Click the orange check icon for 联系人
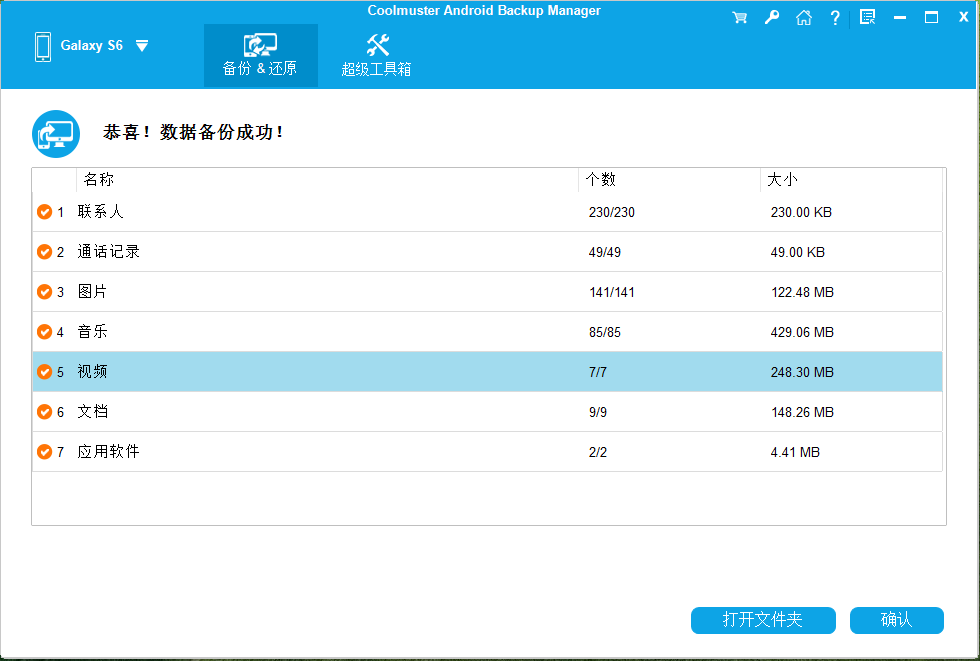 (x=44, y=212)
